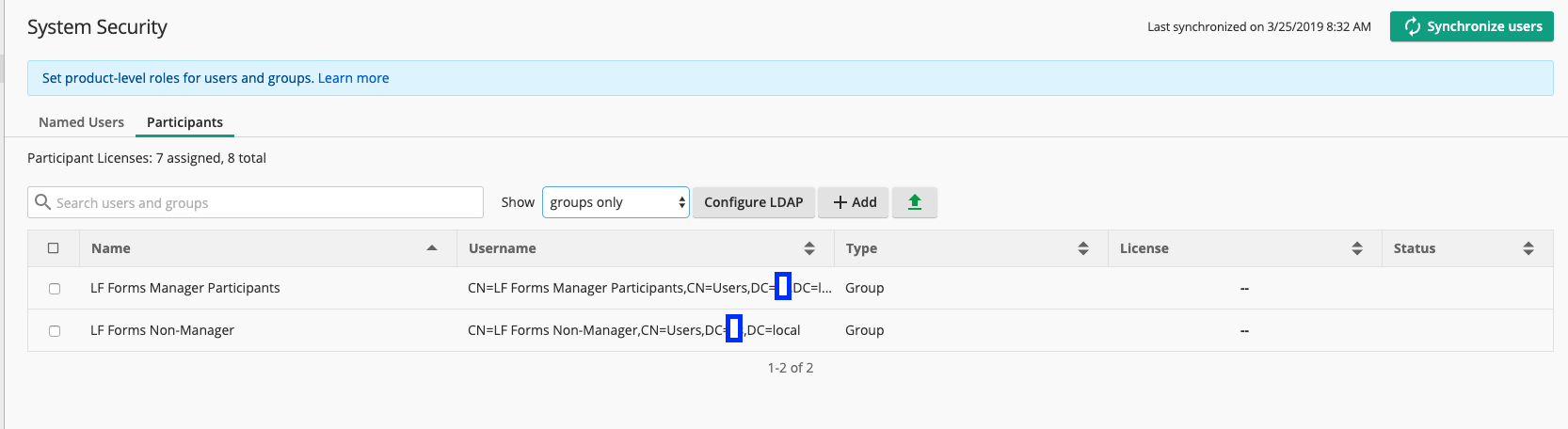Check the LF Forms Non-Manager row
The image size is (1568, 429).
[x=55, y=331]
